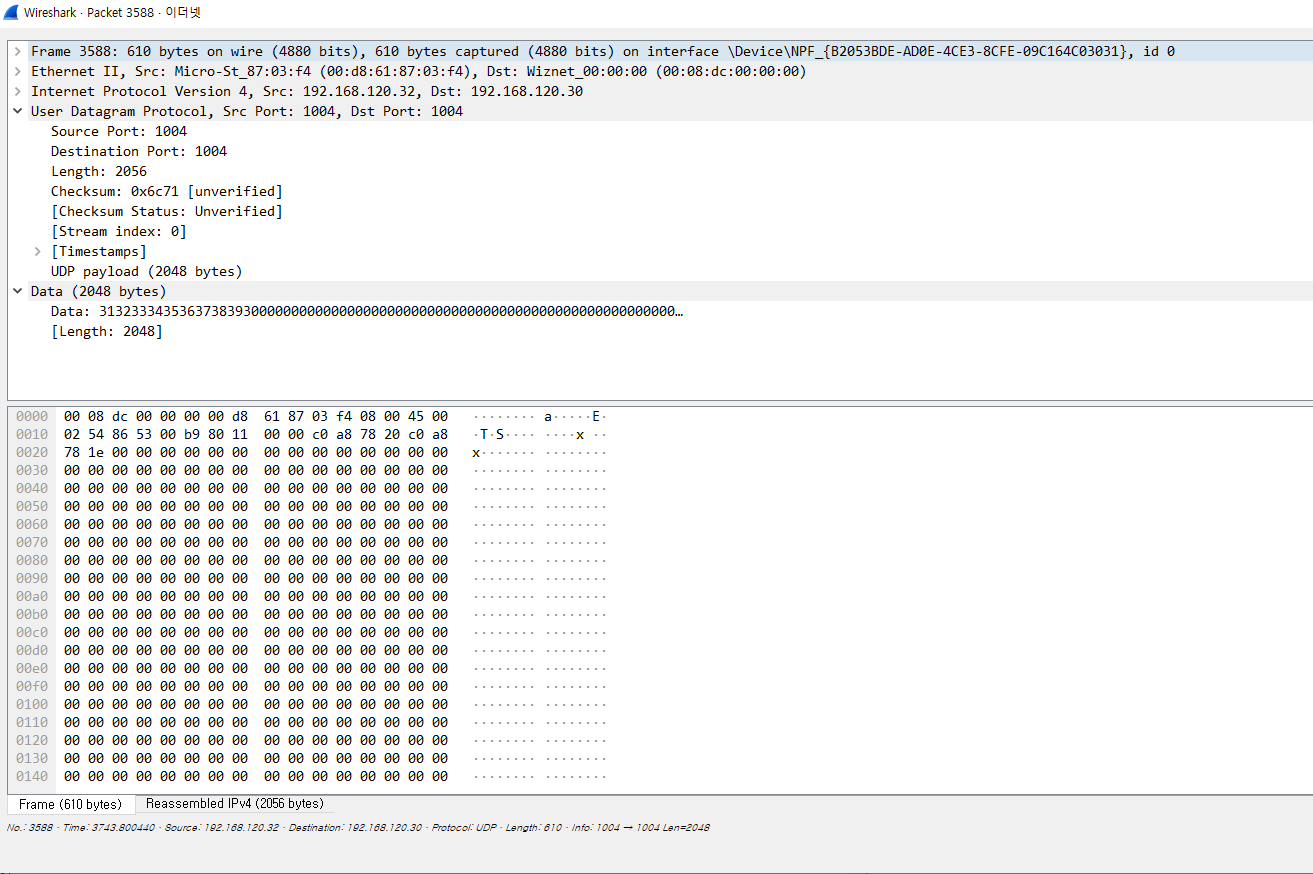The height and width of the screenshot is (874, 1313).
Task: Click the Wireshark shark fin title icon
Action: 12,12
